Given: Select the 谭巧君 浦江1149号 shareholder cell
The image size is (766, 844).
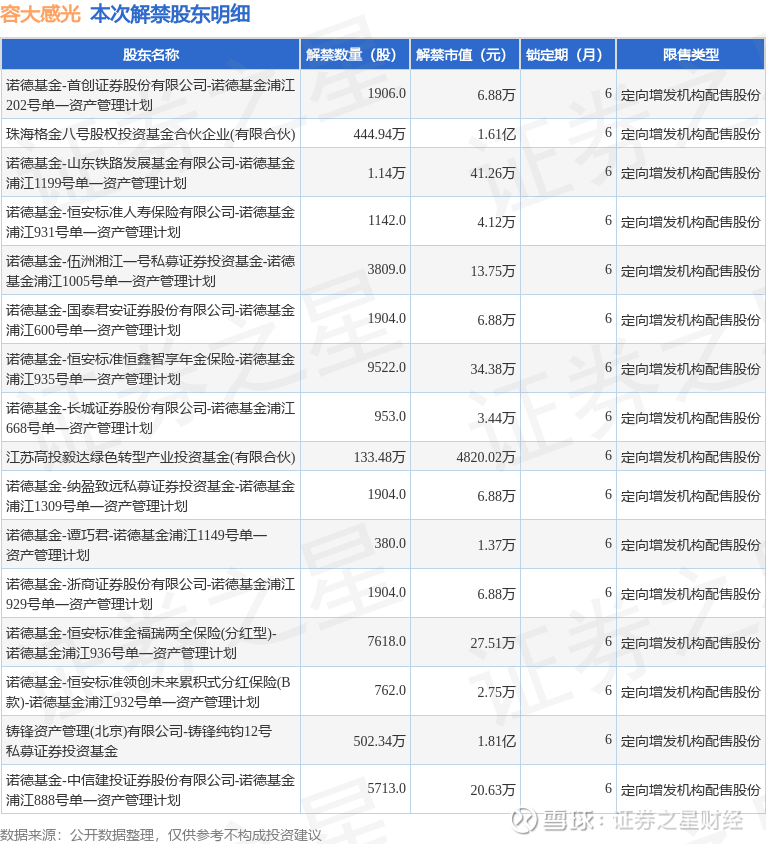Looking at the screenshot, I should 151,544.
